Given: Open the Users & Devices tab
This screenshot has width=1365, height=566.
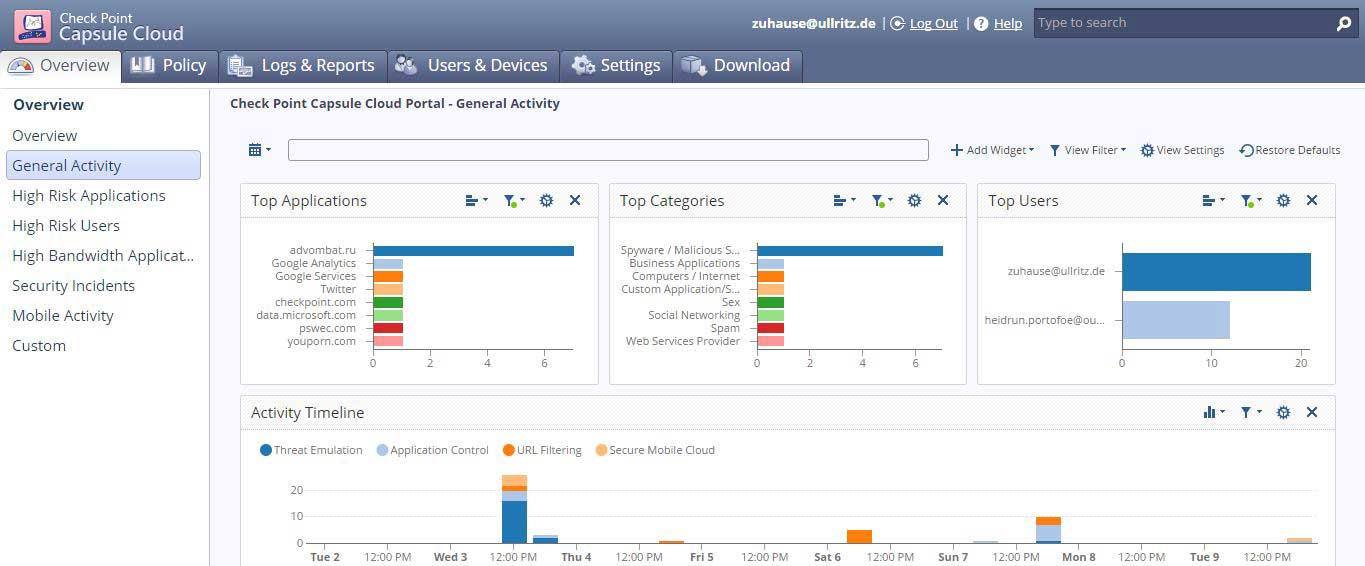Looking at the screenshot, I should click(472, 66).
